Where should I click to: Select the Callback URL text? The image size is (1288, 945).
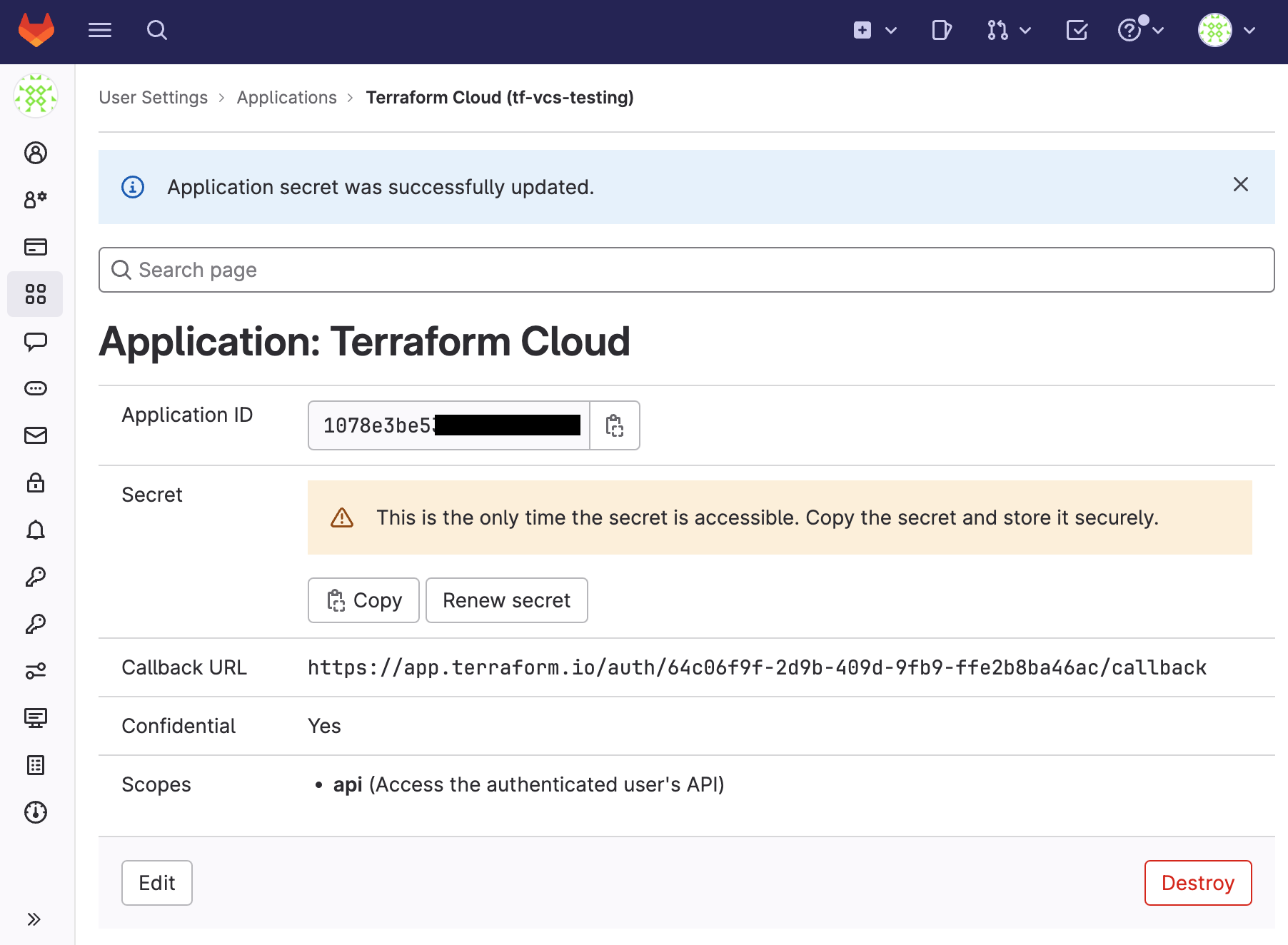coord(757,667)
